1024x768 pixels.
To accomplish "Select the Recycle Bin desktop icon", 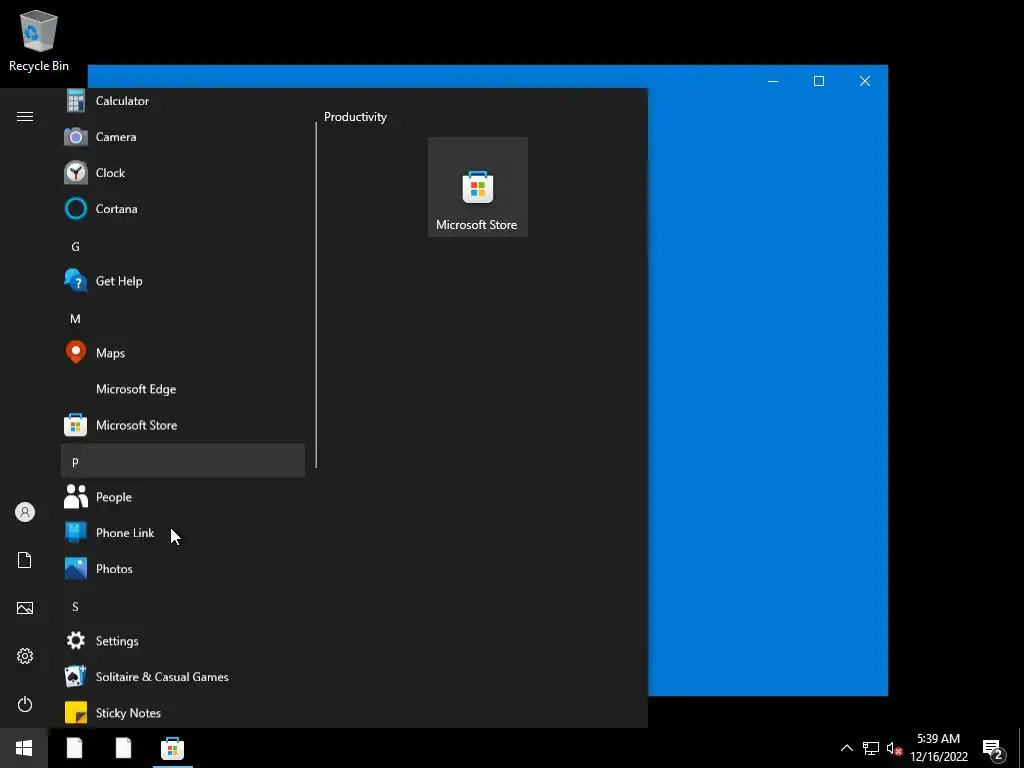I will [39, 40].
